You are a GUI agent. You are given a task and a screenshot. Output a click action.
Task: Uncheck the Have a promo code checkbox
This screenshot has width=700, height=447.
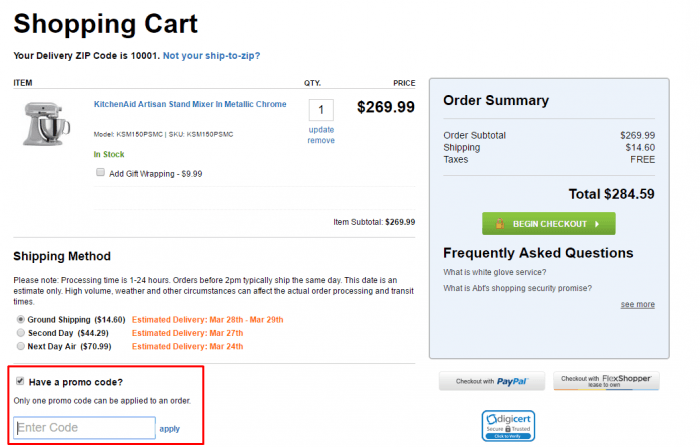(20, 381)
